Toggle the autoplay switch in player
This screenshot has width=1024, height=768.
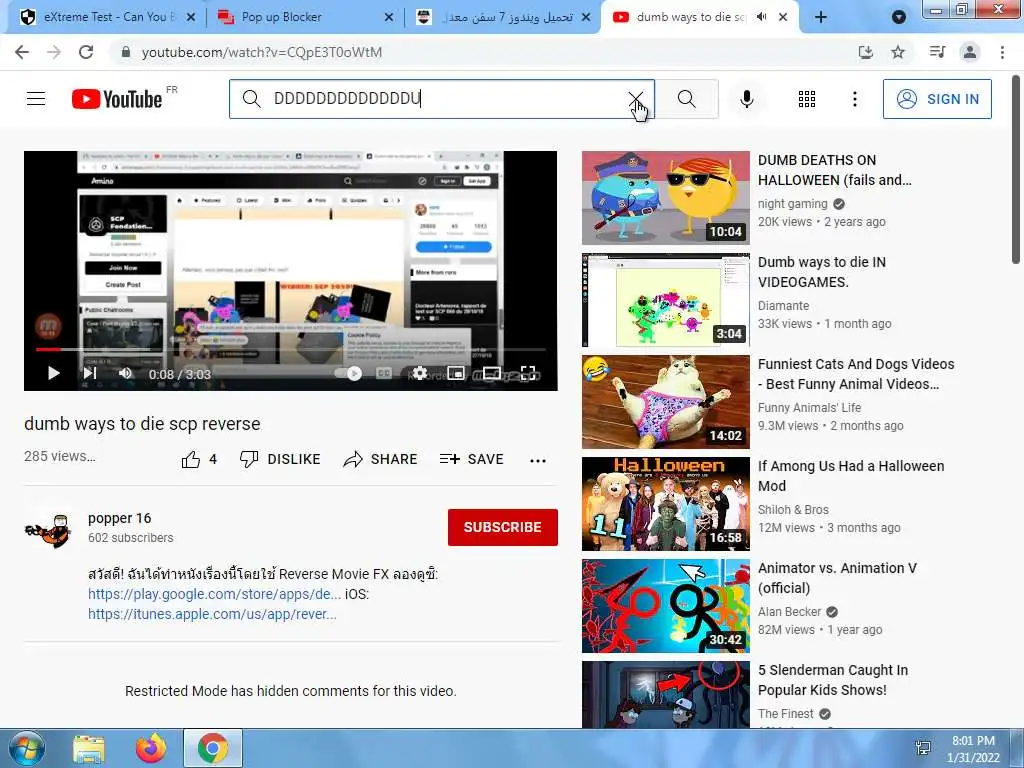pyautogui.click(x=348, y=374)
